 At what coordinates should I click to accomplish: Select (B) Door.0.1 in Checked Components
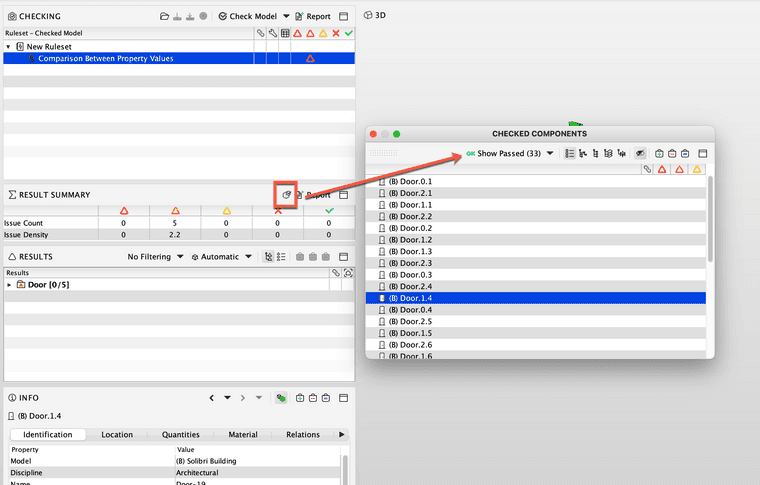(x=536, y=182)
